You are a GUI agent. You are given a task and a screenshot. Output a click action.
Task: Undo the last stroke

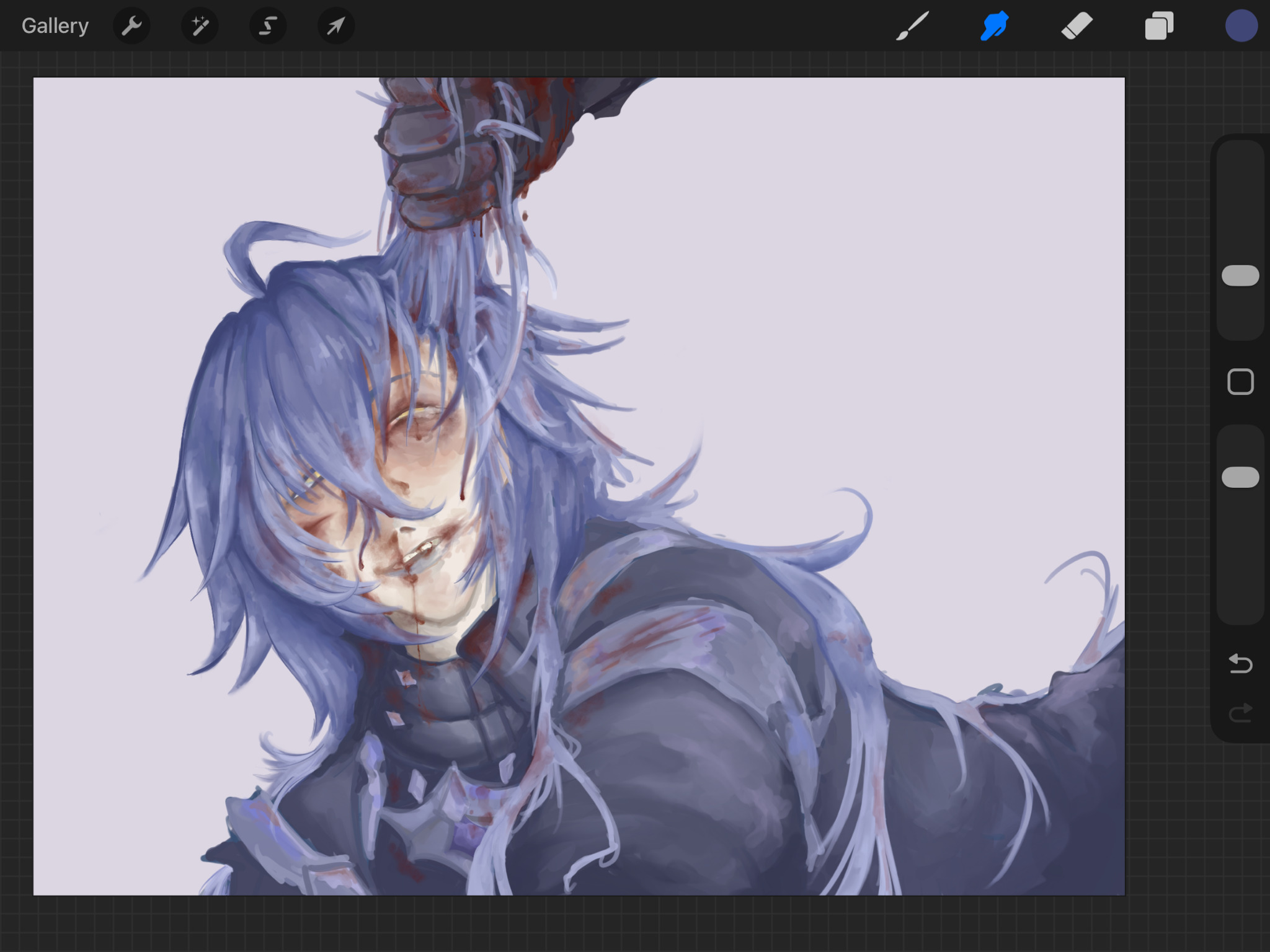(1240, 664)
